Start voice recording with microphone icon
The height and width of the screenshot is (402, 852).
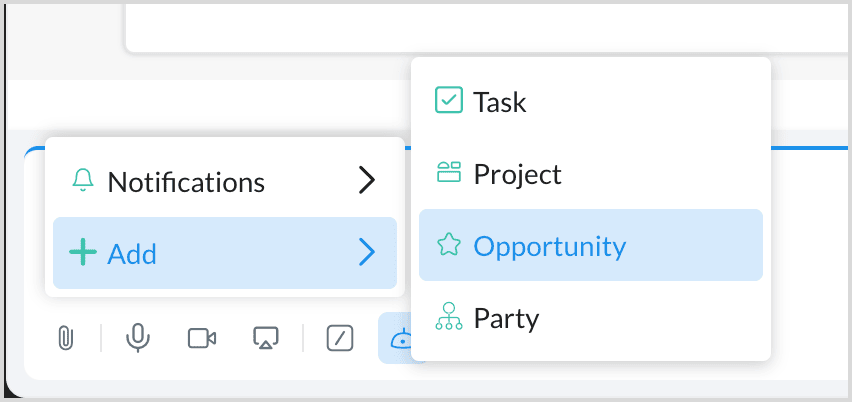tap(138, 339)
